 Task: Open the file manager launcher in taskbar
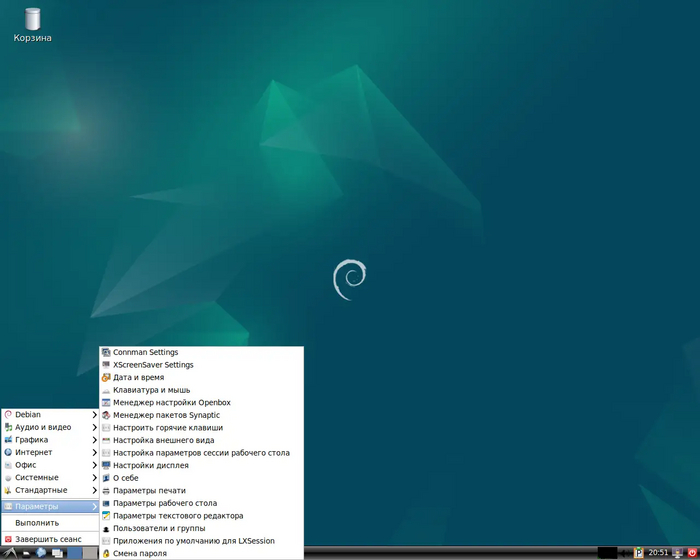pos(26,553)
